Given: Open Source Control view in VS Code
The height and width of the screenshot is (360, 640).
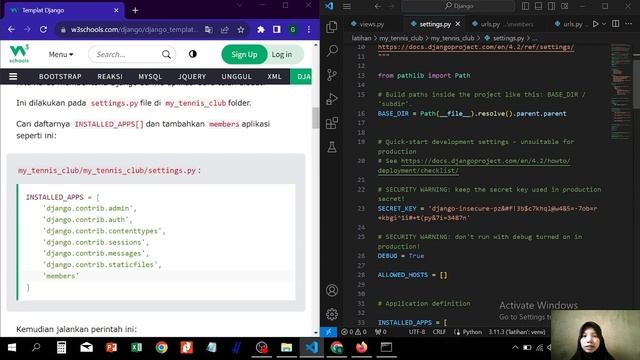Looking at the screenshot, I should point(332,75).
